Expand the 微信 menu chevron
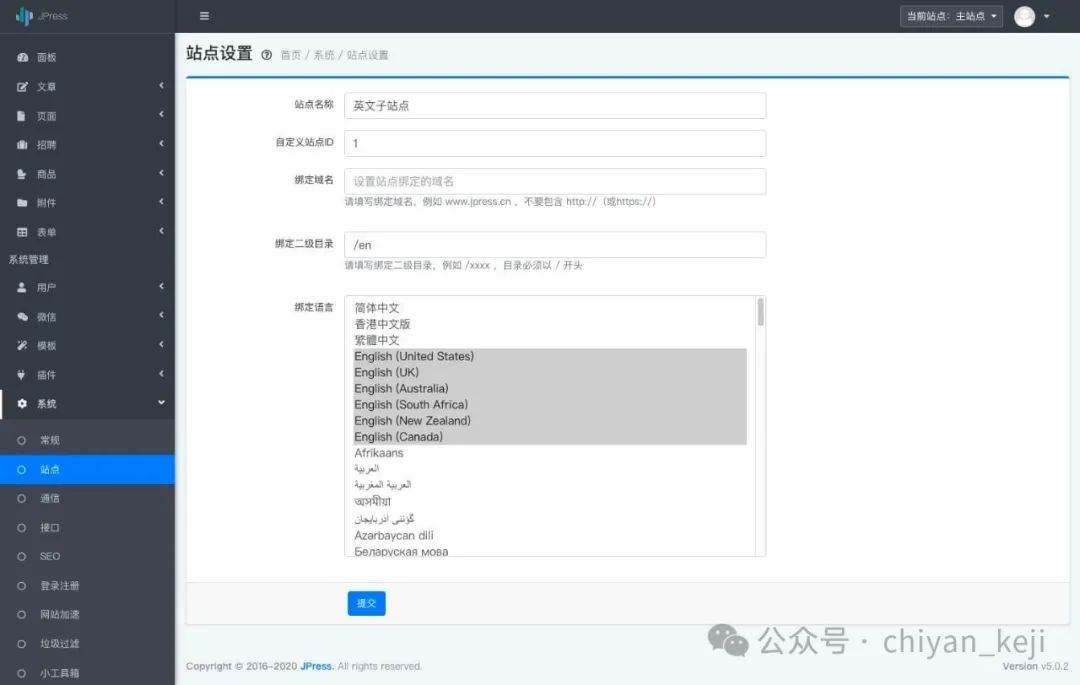1080x685 pixels. (x=161, y=315)
